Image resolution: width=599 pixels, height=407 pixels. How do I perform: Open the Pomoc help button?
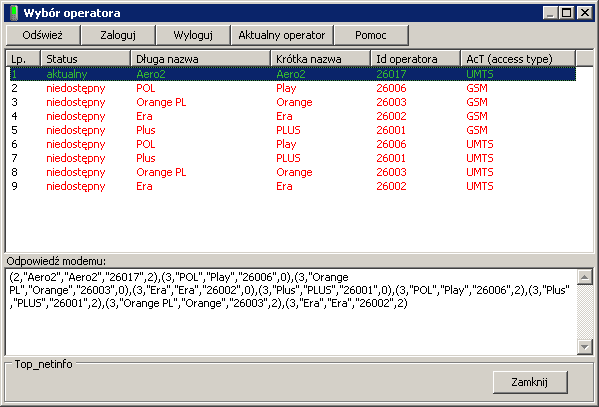371,35
